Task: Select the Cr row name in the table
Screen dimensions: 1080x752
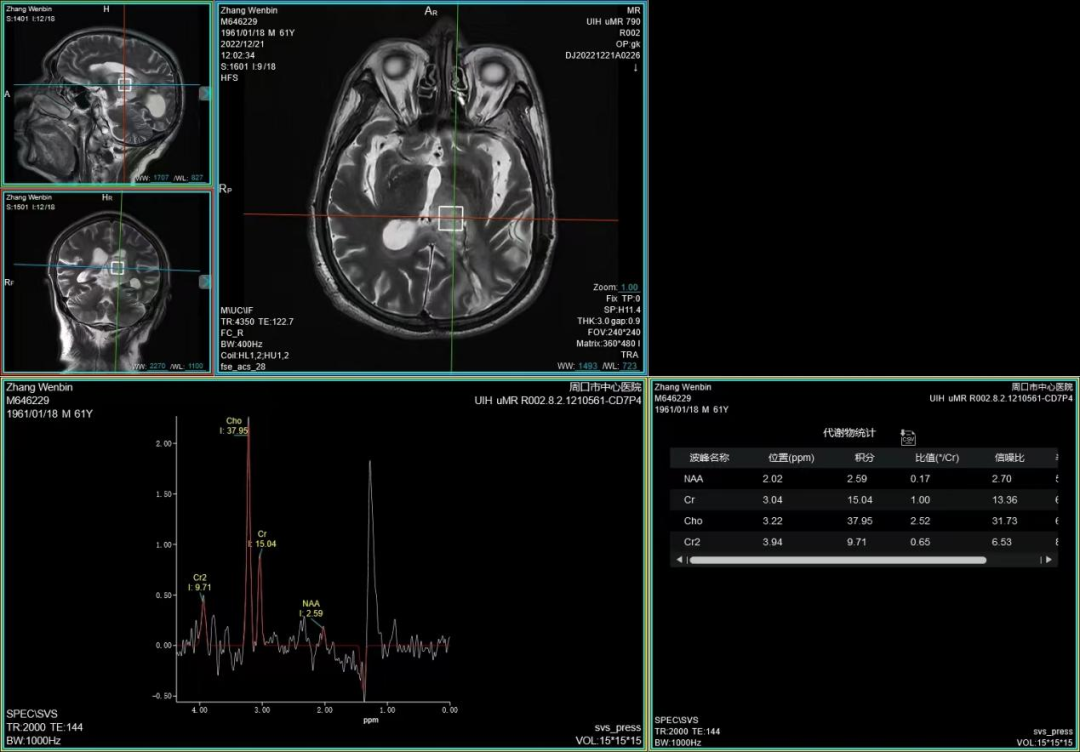Action: pyautogui.click(x=689, y=499)
